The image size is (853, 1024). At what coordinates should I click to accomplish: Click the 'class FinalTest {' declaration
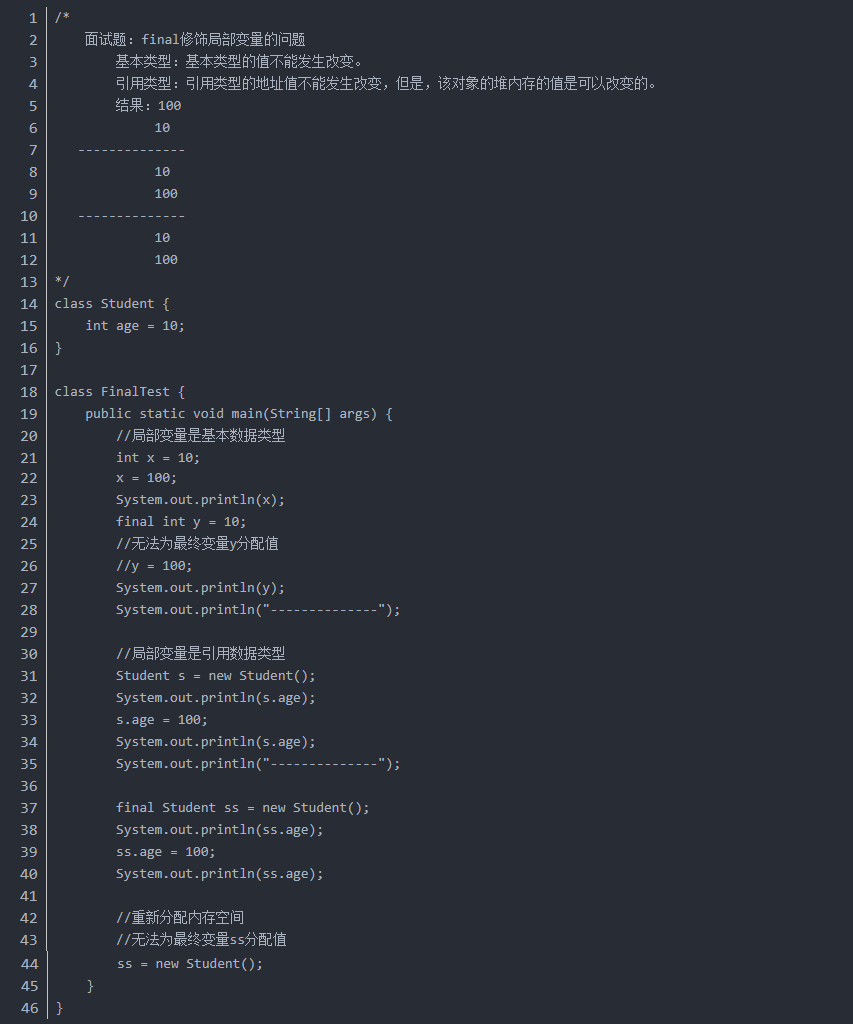120,392
